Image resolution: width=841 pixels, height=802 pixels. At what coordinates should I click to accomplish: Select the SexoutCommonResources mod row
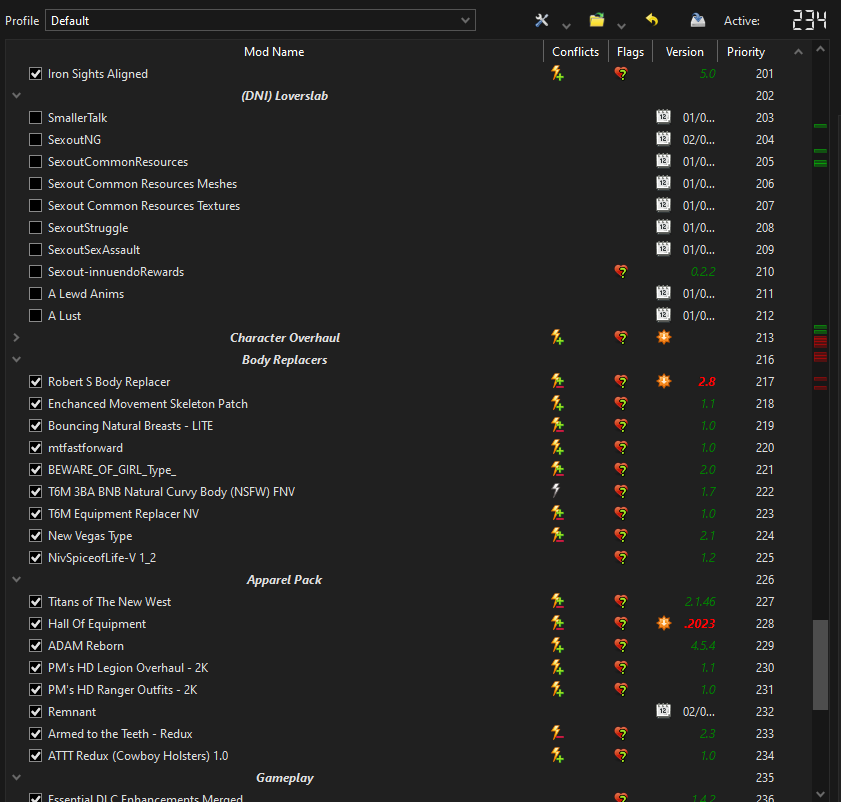point(408,161)
